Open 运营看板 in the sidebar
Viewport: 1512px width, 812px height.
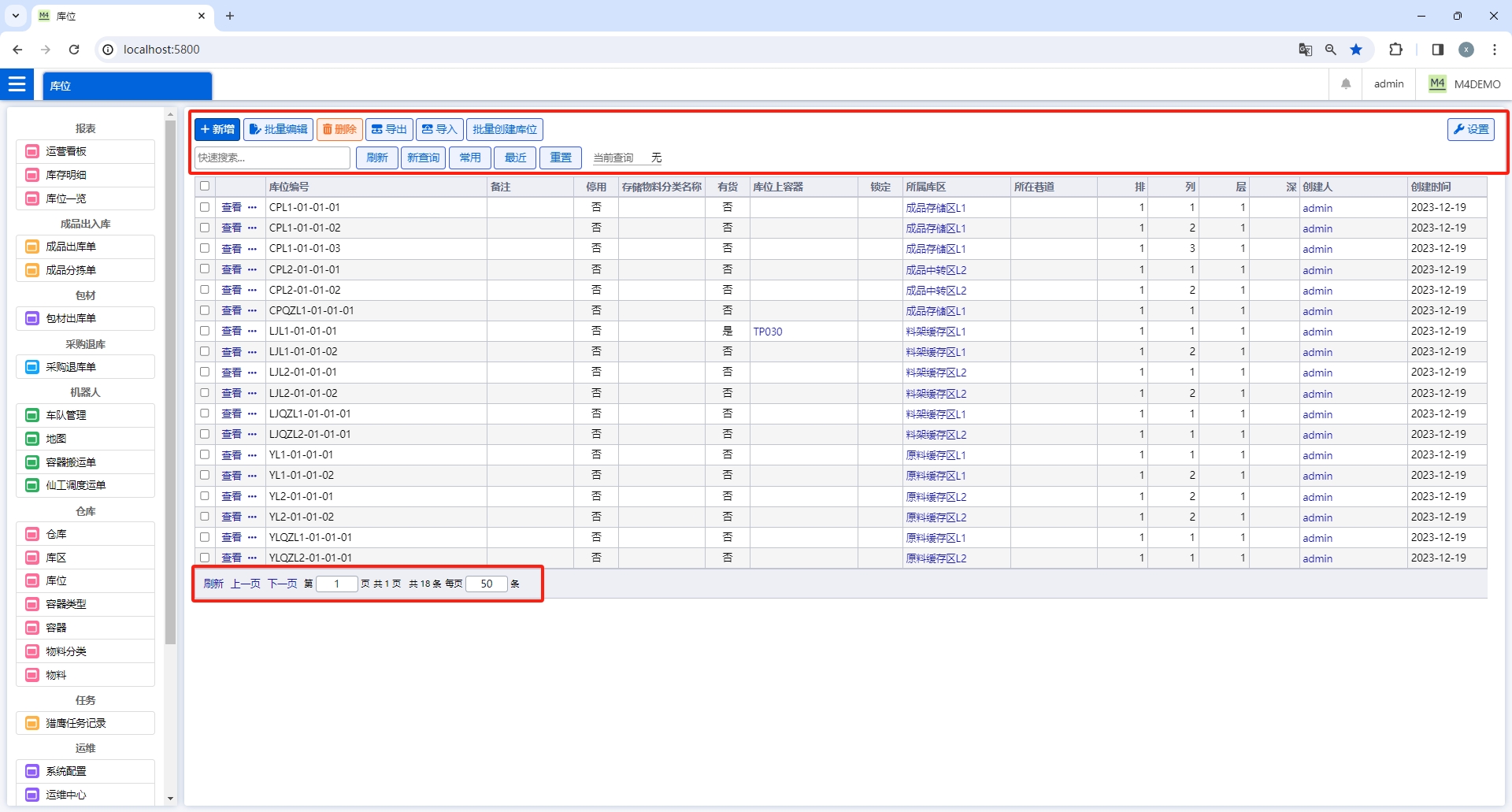85,151
